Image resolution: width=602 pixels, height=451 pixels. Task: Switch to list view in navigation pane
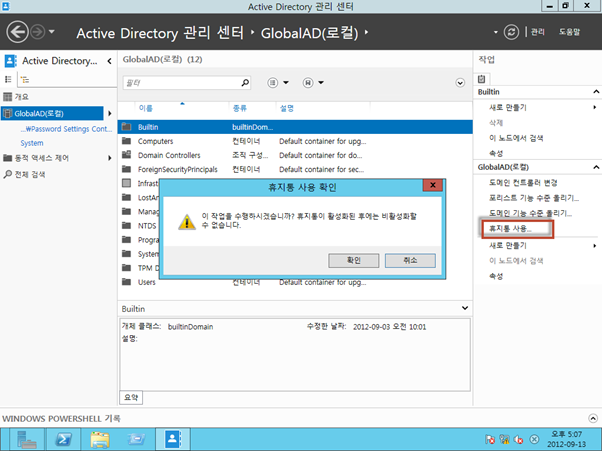(x=8, y=79)
